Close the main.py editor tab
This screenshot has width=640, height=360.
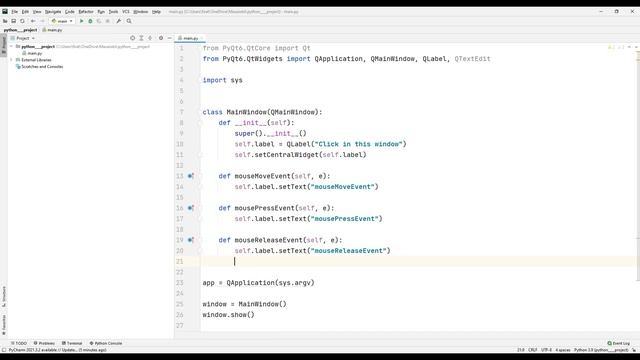tap(202, 38)
